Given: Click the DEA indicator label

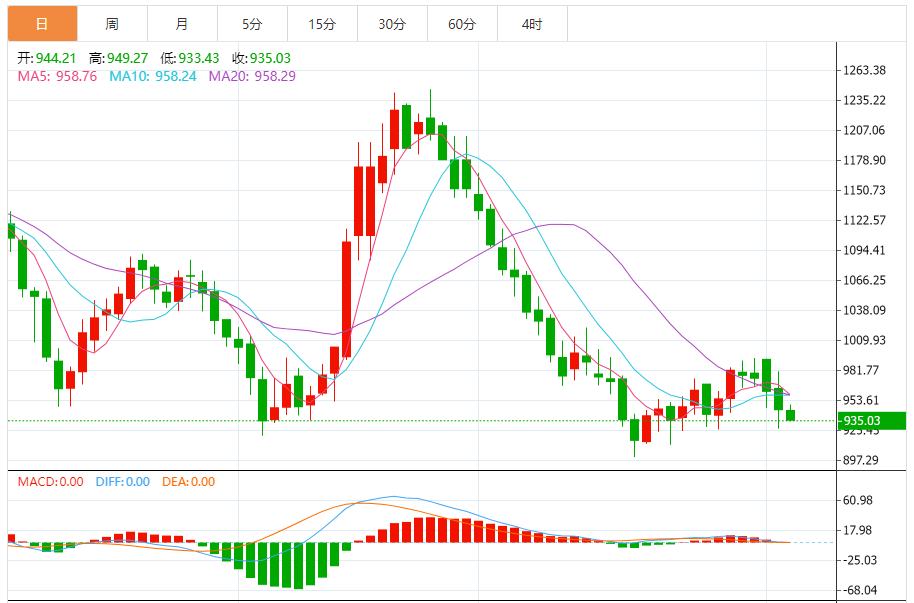Looking at the screenshot, I should click(x=187, y=482).
